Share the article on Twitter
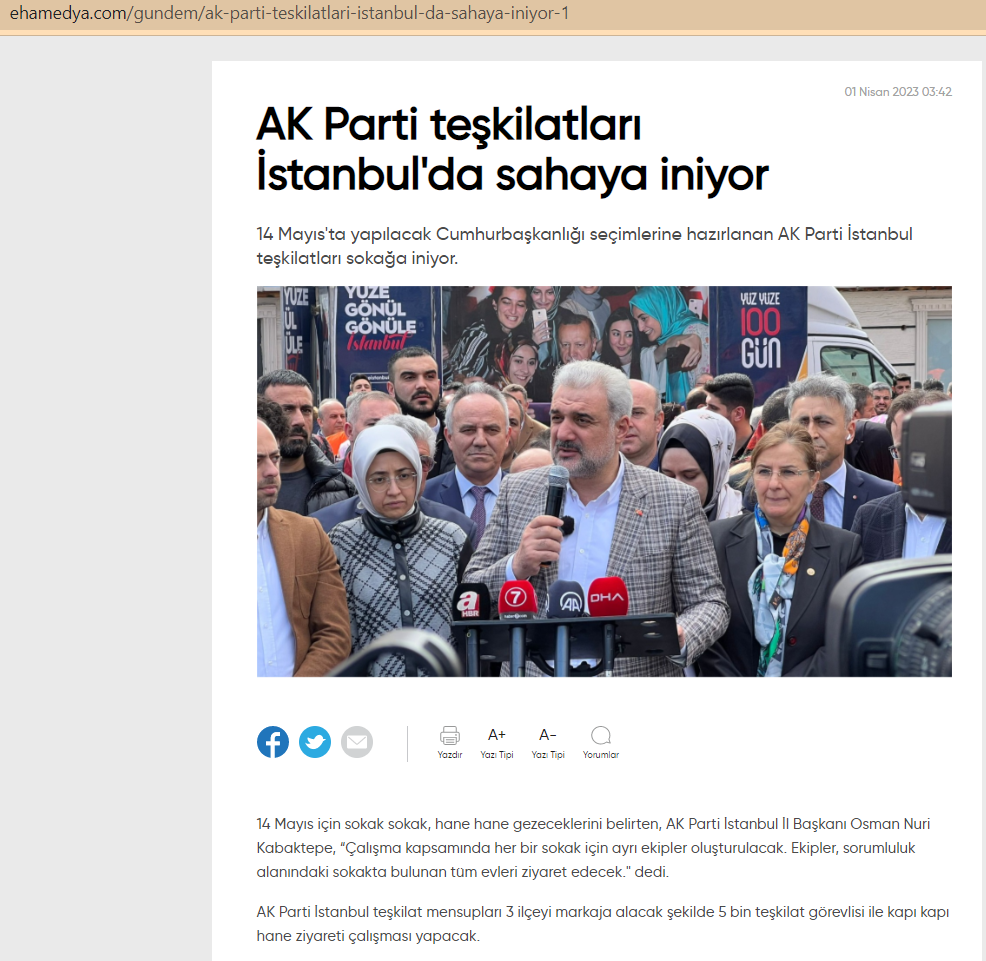 click(315, 742)
